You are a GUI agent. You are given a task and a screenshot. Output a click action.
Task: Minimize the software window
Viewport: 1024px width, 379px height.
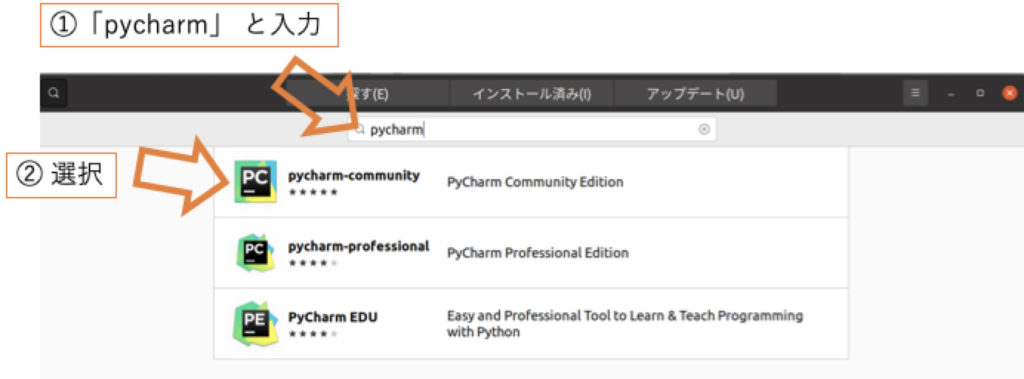952,94
